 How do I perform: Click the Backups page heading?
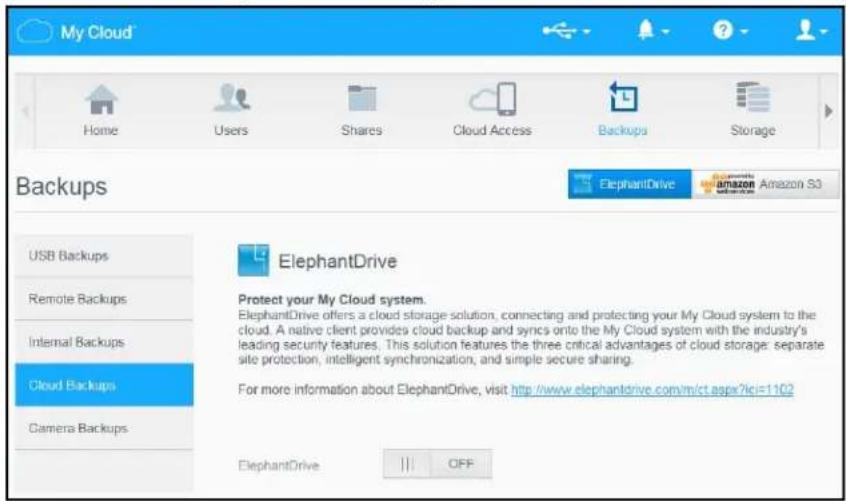pyautogui.click(x=62, y=187)
